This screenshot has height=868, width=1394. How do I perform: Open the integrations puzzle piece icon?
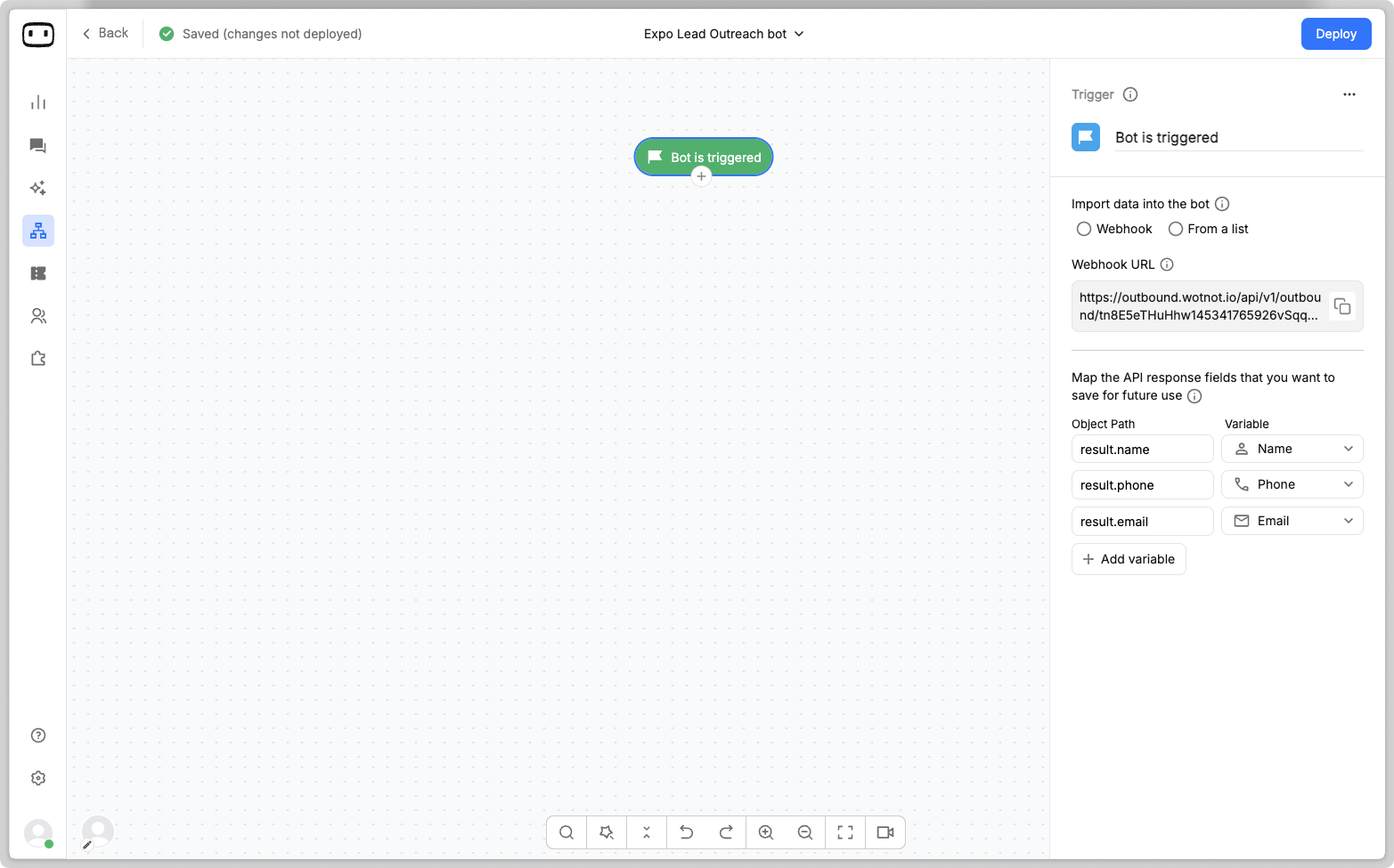(38, 359)
